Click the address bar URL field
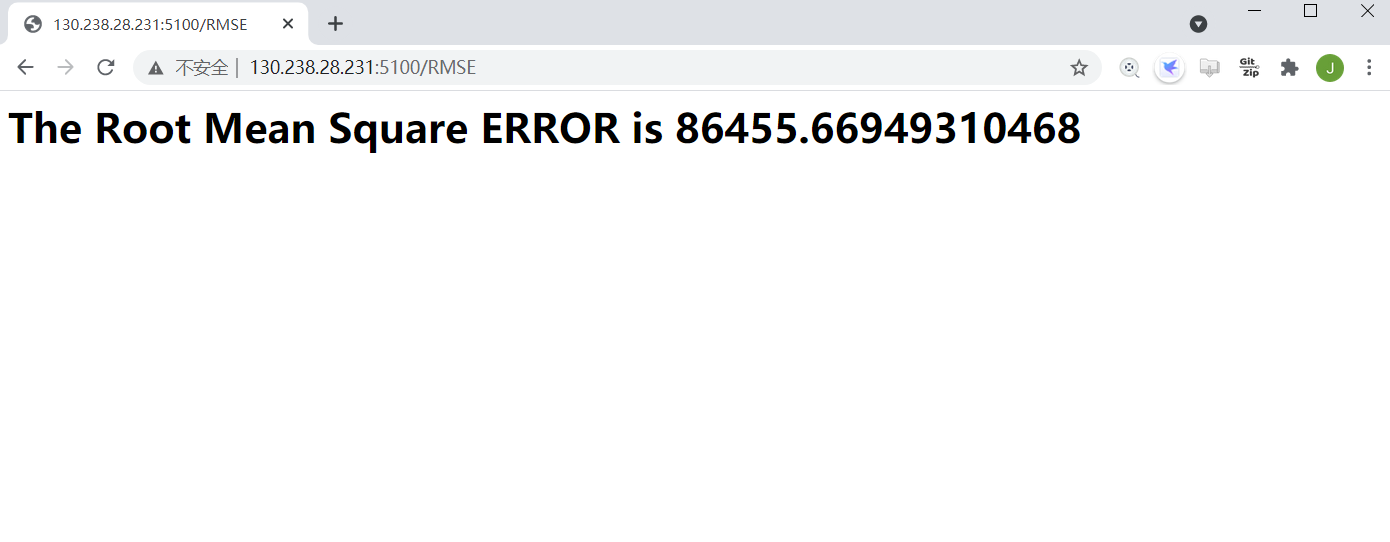The height and width of the screenshot is (542, 1390). point(617,68)
